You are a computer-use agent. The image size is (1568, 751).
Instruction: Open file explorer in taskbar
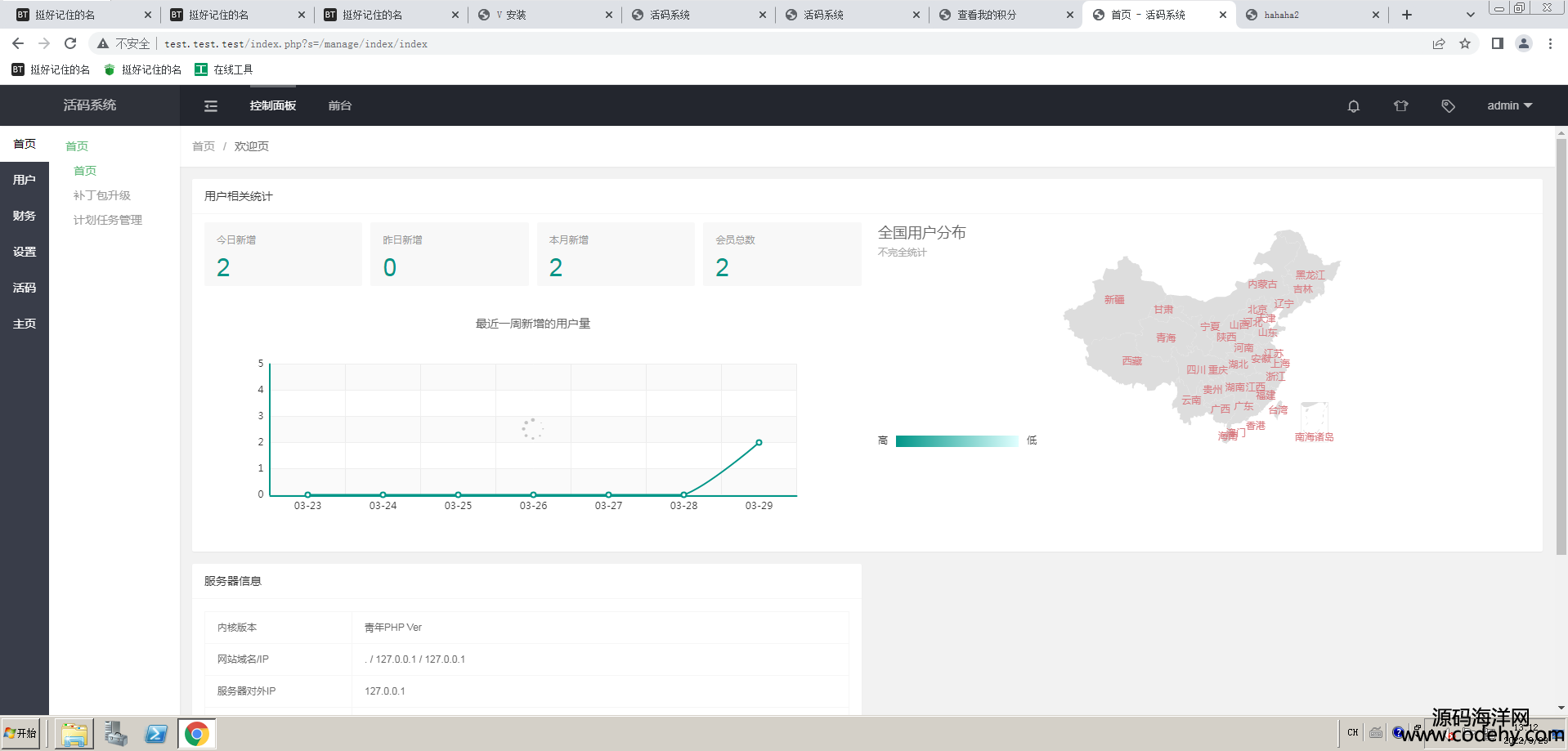pyautogui.click(x=74, y=734)
